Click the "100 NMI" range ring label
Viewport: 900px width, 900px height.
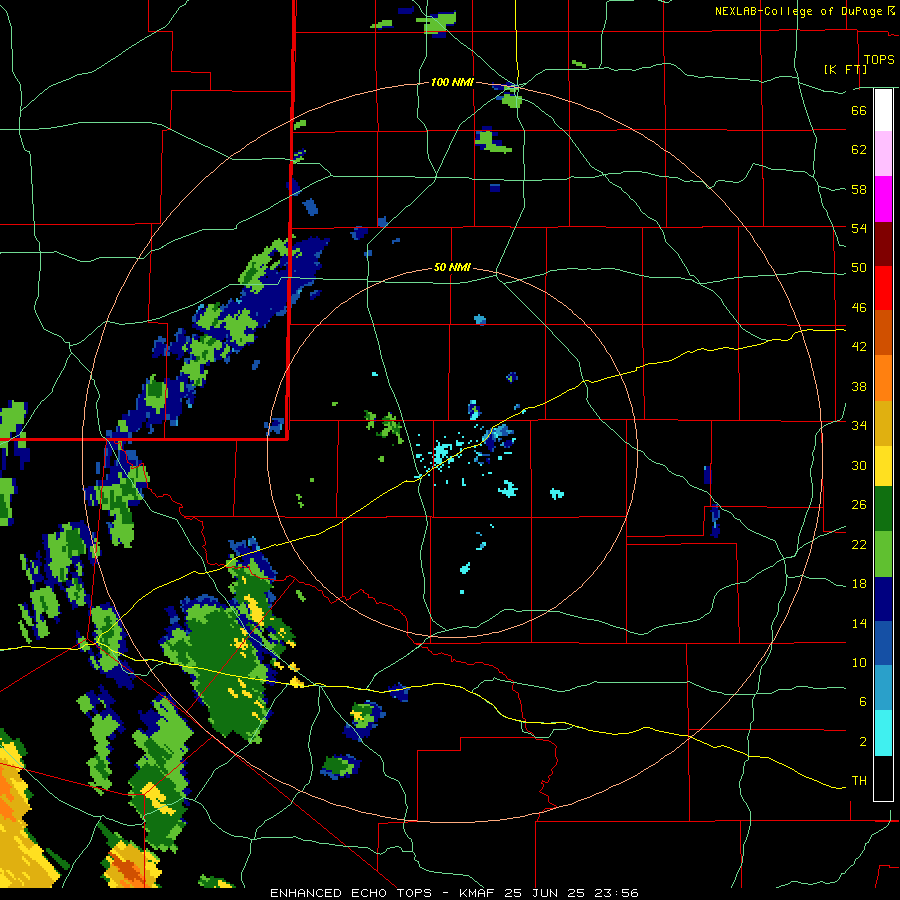point(452,82)
